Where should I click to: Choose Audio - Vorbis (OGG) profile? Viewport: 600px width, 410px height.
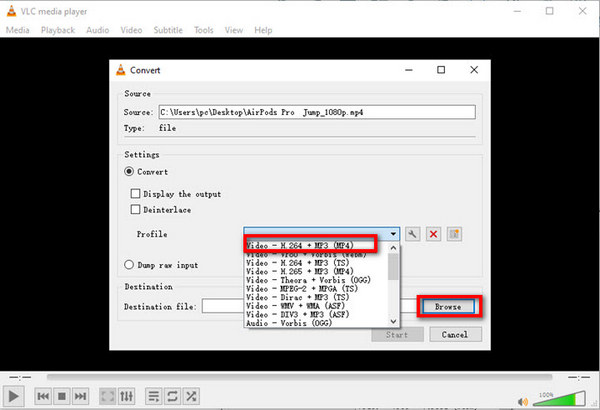click(316, 323)
